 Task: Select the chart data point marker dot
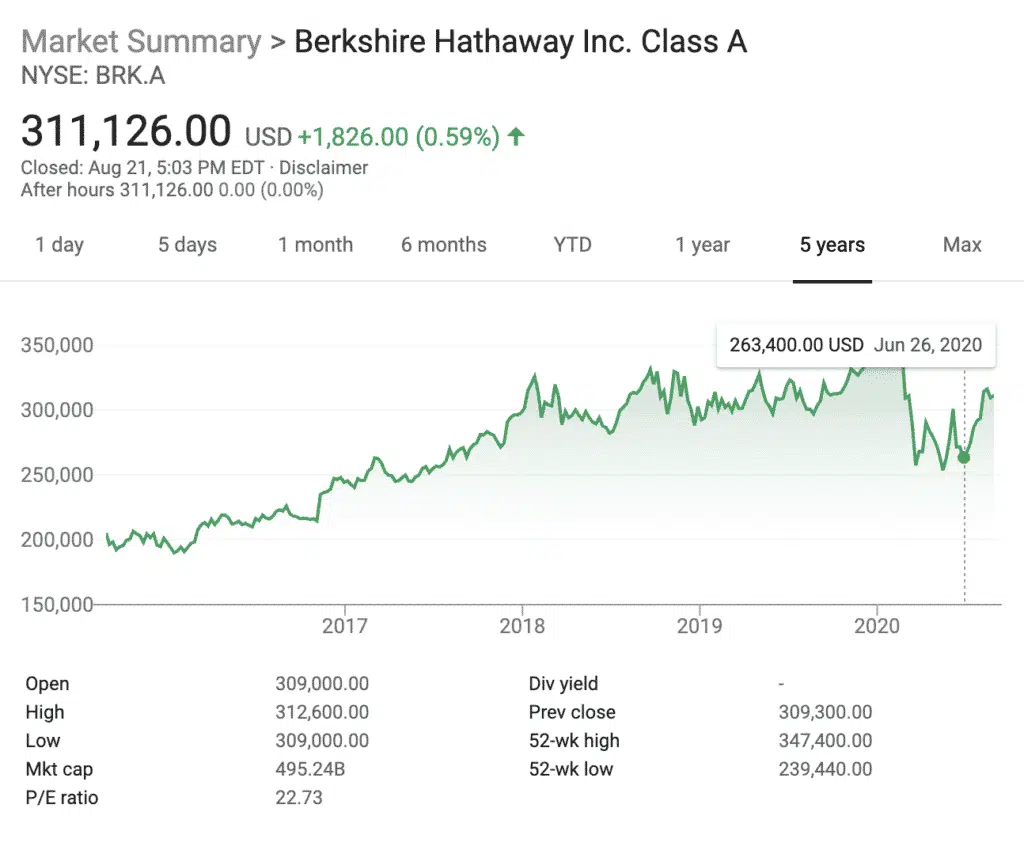point(963,458)
